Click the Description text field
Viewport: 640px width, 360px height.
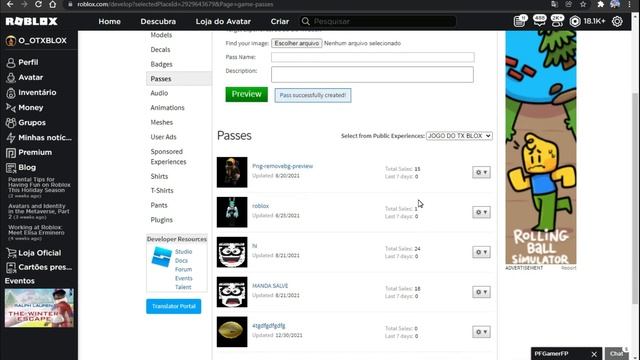pos(372,75)
